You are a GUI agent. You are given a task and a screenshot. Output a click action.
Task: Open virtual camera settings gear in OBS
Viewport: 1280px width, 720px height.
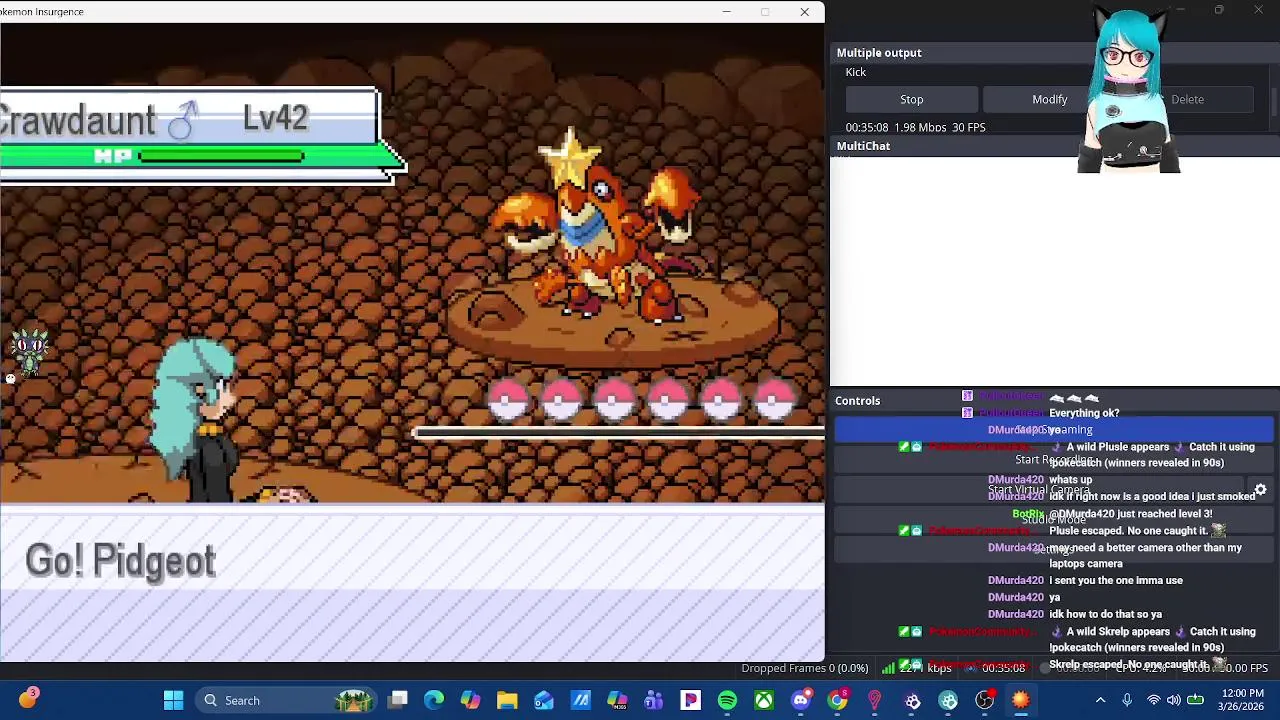coord(1260,490)
